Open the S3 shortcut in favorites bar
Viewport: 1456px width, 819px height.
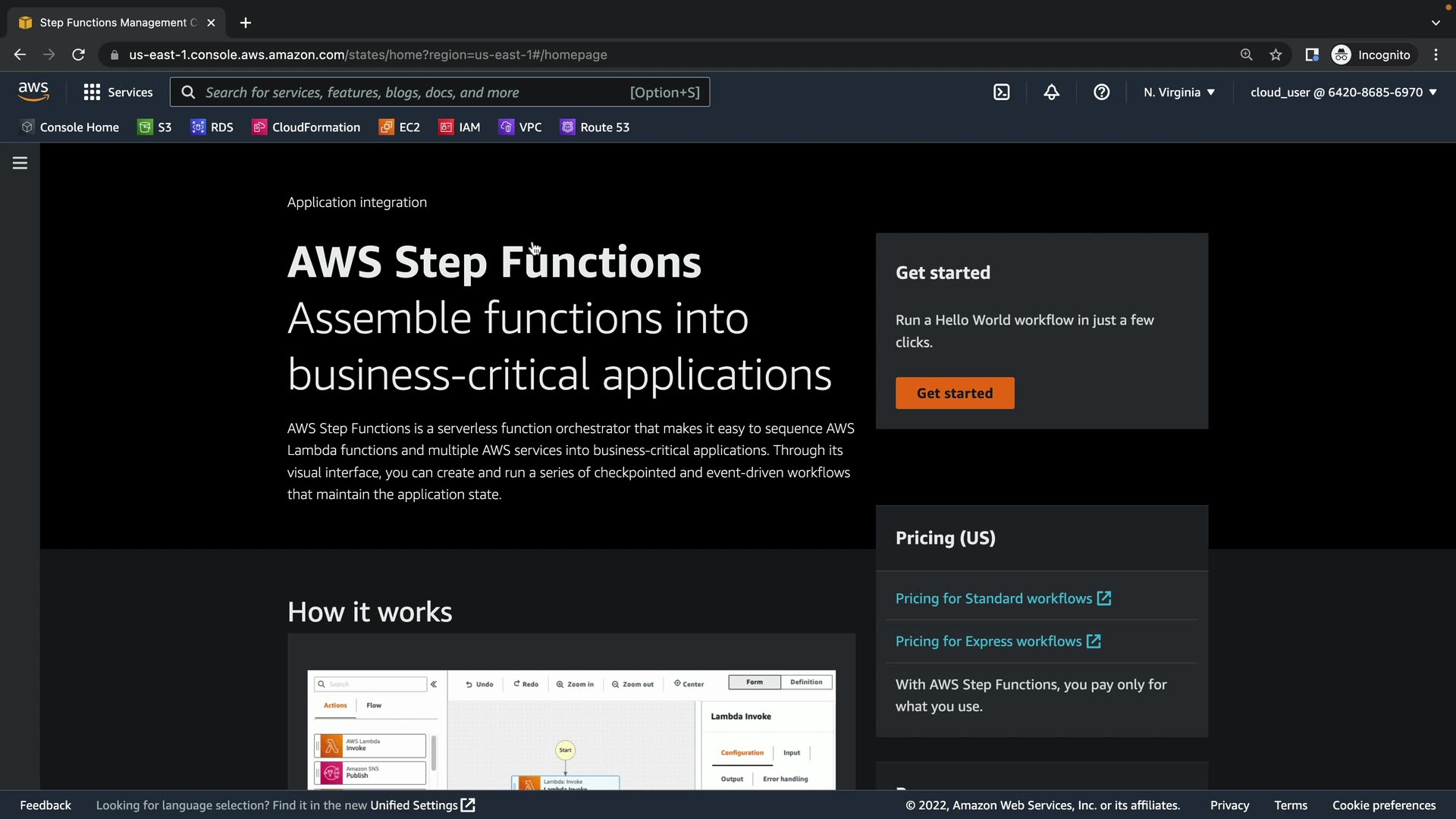(155, 127)
